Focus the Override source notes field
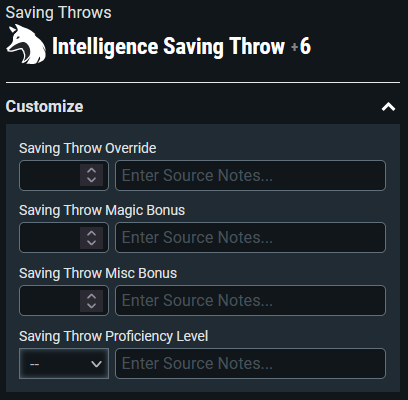This screenshot has height=400, width=408. [250, 176]
